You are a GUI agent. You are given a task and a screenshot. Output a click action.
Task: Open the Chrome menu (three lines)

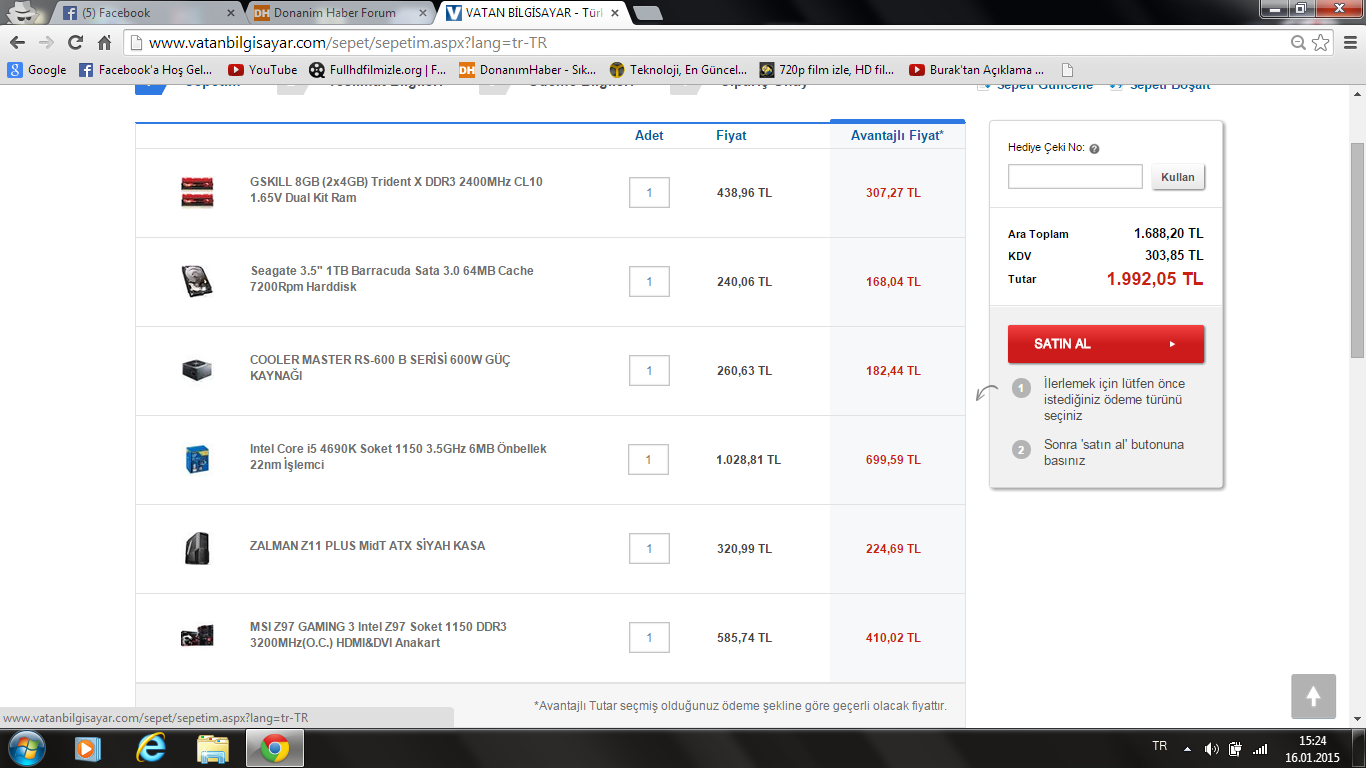point(1348,43)
